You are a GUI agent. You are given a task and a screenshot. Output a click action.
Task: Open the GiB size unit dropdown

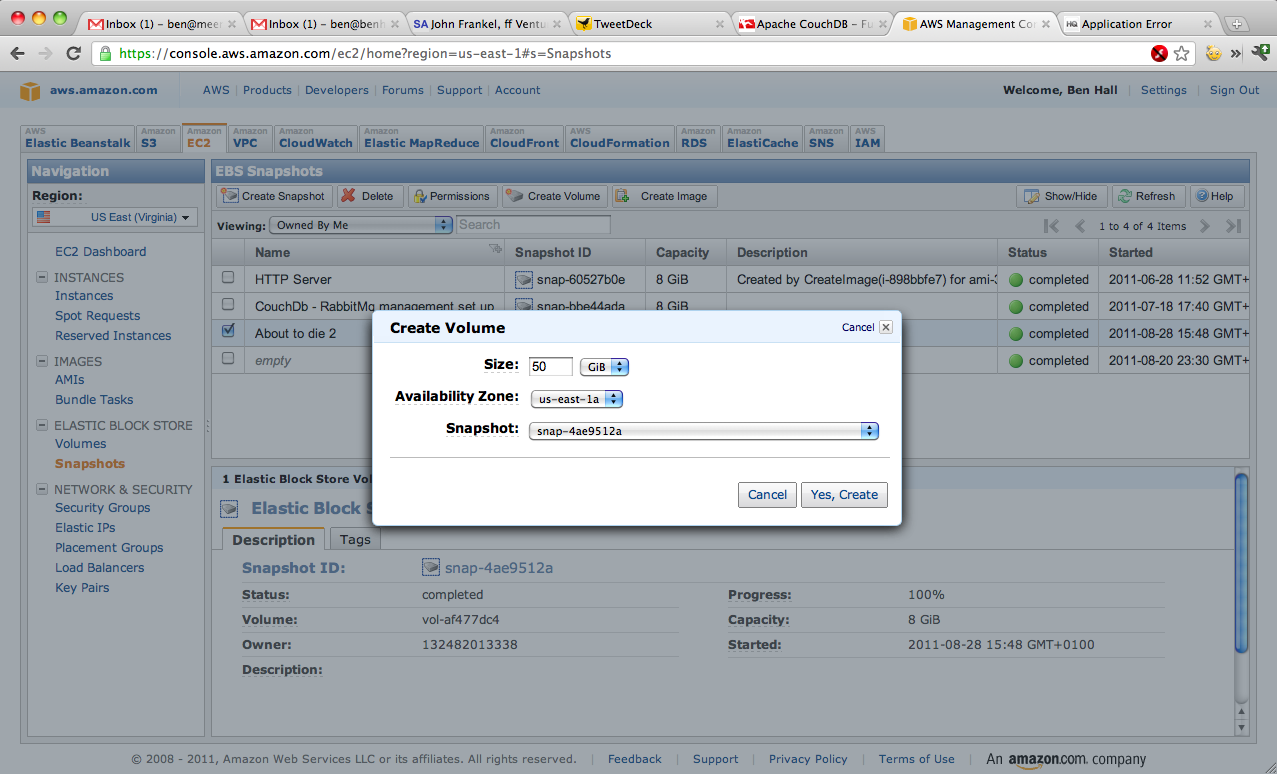(604, 367)
